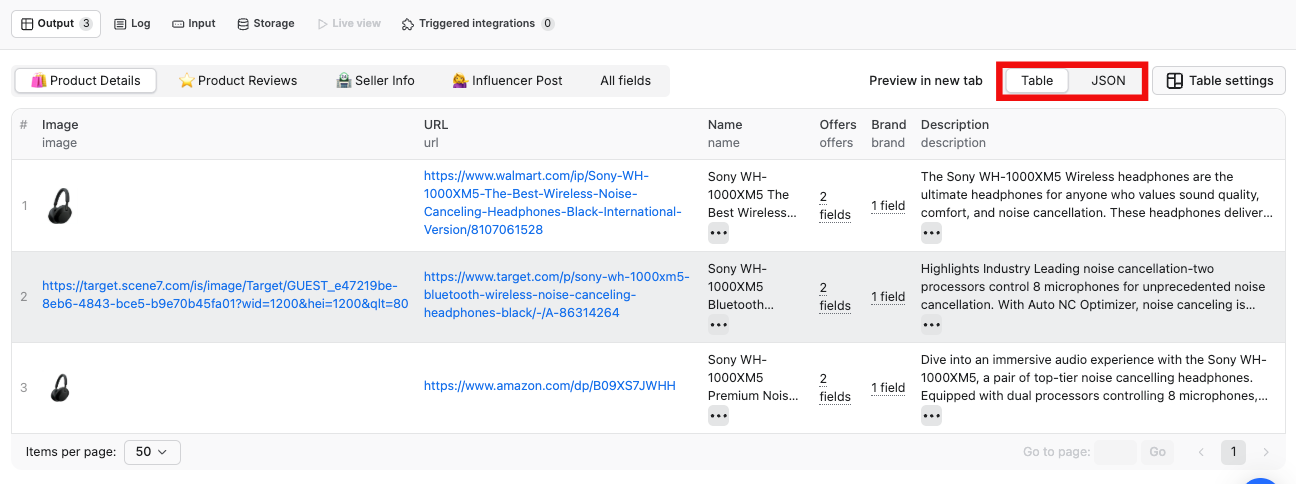The height and width of the screenshot is (484, 1296).
Task: Open the Storage tab
Action: 265,24
